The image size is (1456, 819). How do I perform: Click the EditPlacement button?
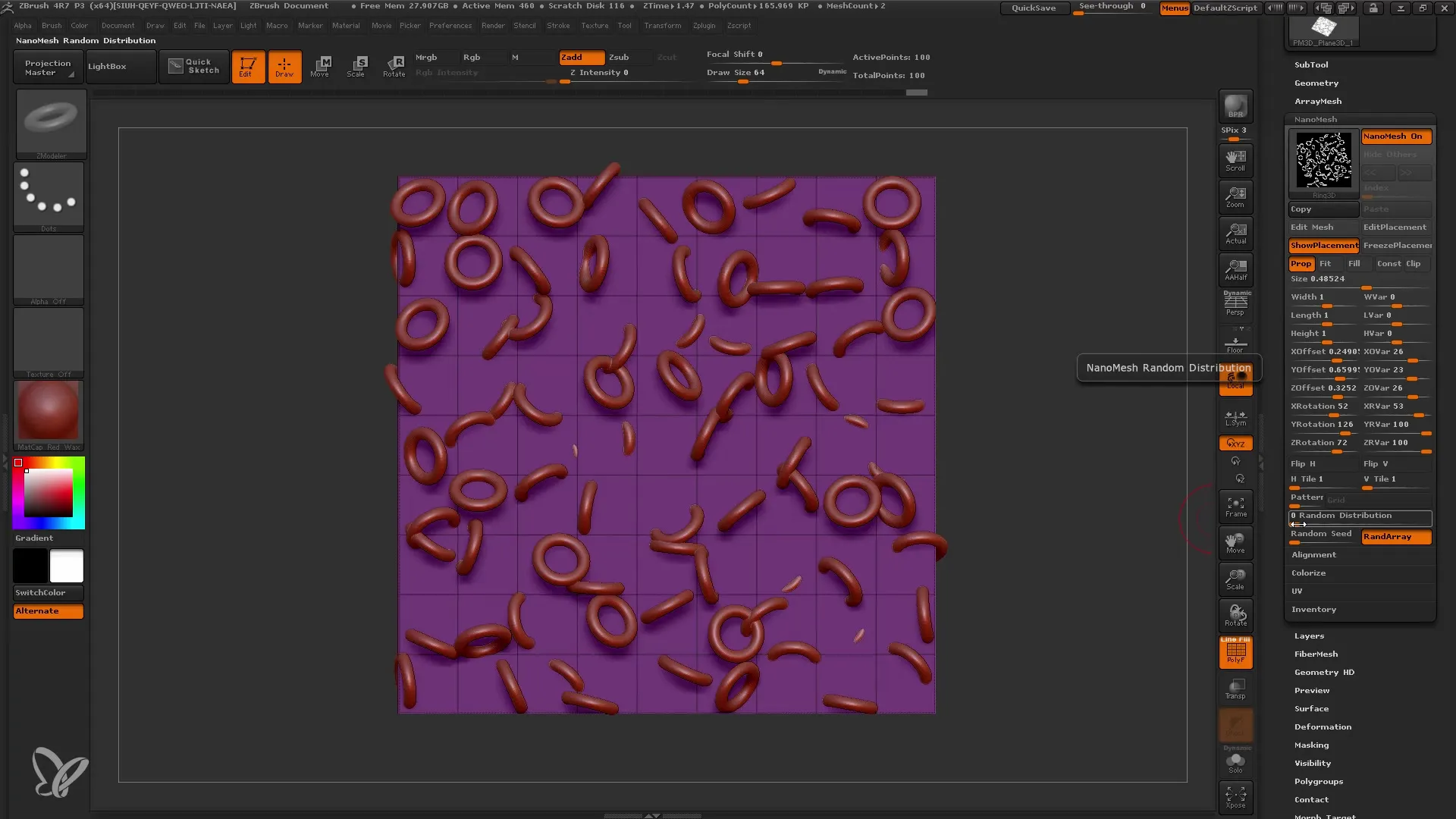[1395, 226]
